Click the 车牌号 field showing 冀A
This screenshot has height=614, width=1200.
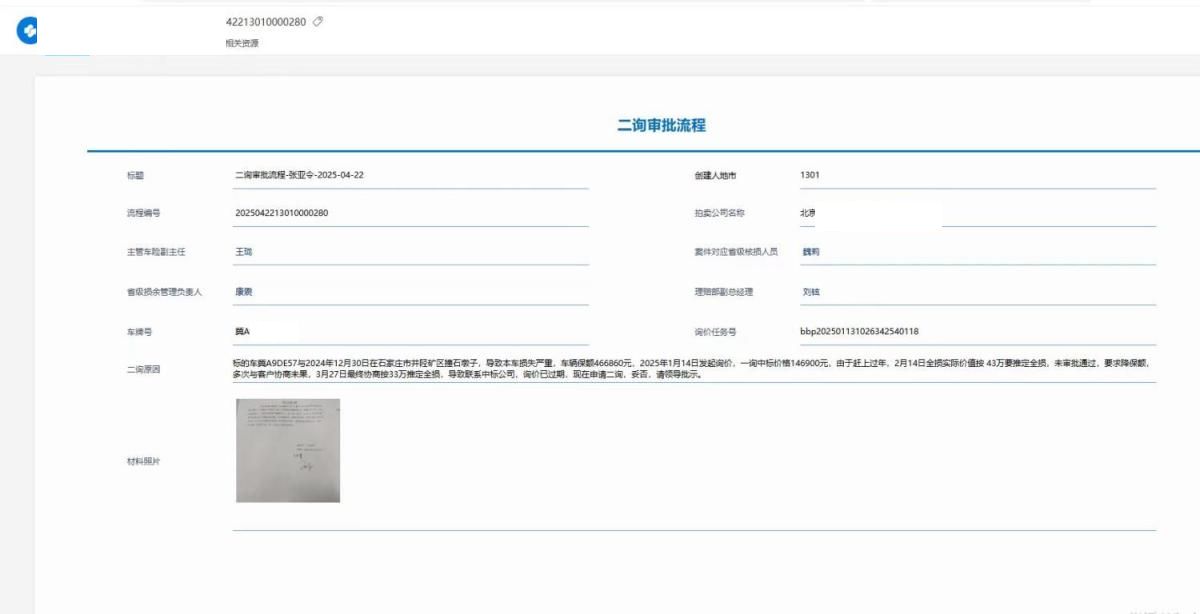[x=243, y=331]
